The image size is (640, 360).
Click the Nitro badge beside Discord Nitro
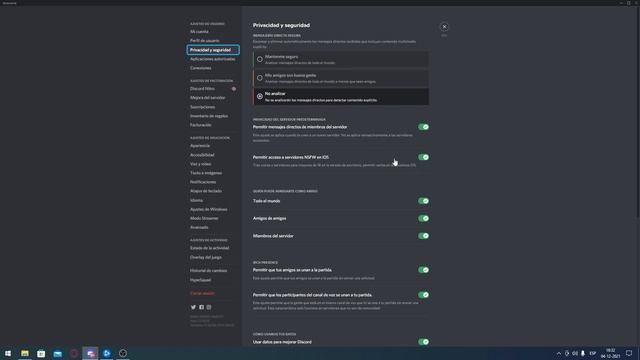(x=234, y=89)
